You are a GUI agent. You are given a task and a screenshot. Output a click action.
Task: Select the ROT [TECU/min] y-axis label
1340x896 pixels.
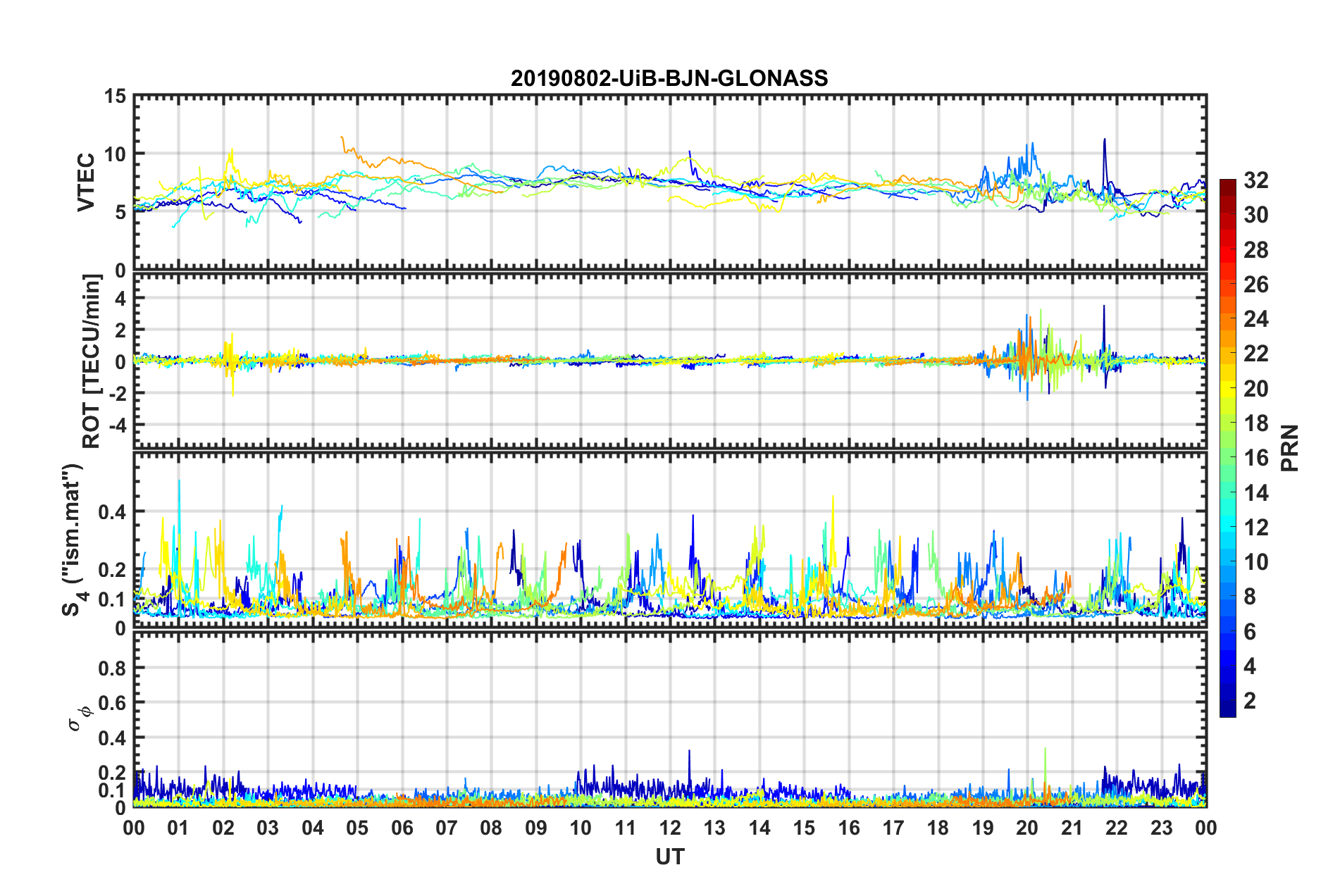pyautogui.click(x=92, y=361)
